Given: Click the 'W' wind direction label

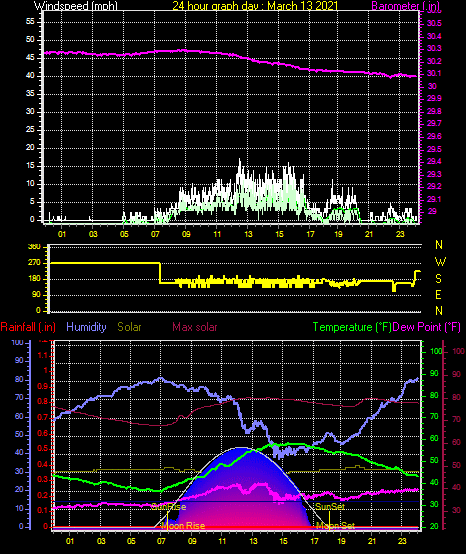Looking at the screenshot, I should 440,262.
